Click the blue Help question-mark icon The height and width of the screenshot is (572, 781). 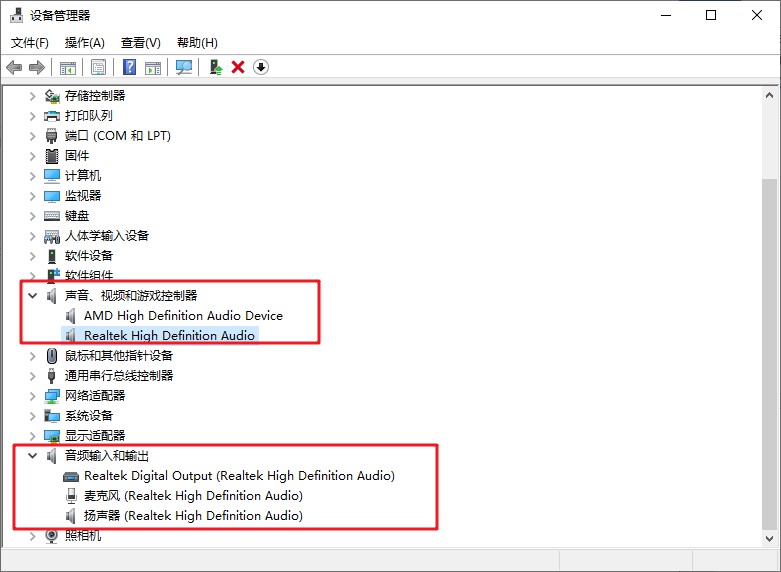(x=130, y=67)
